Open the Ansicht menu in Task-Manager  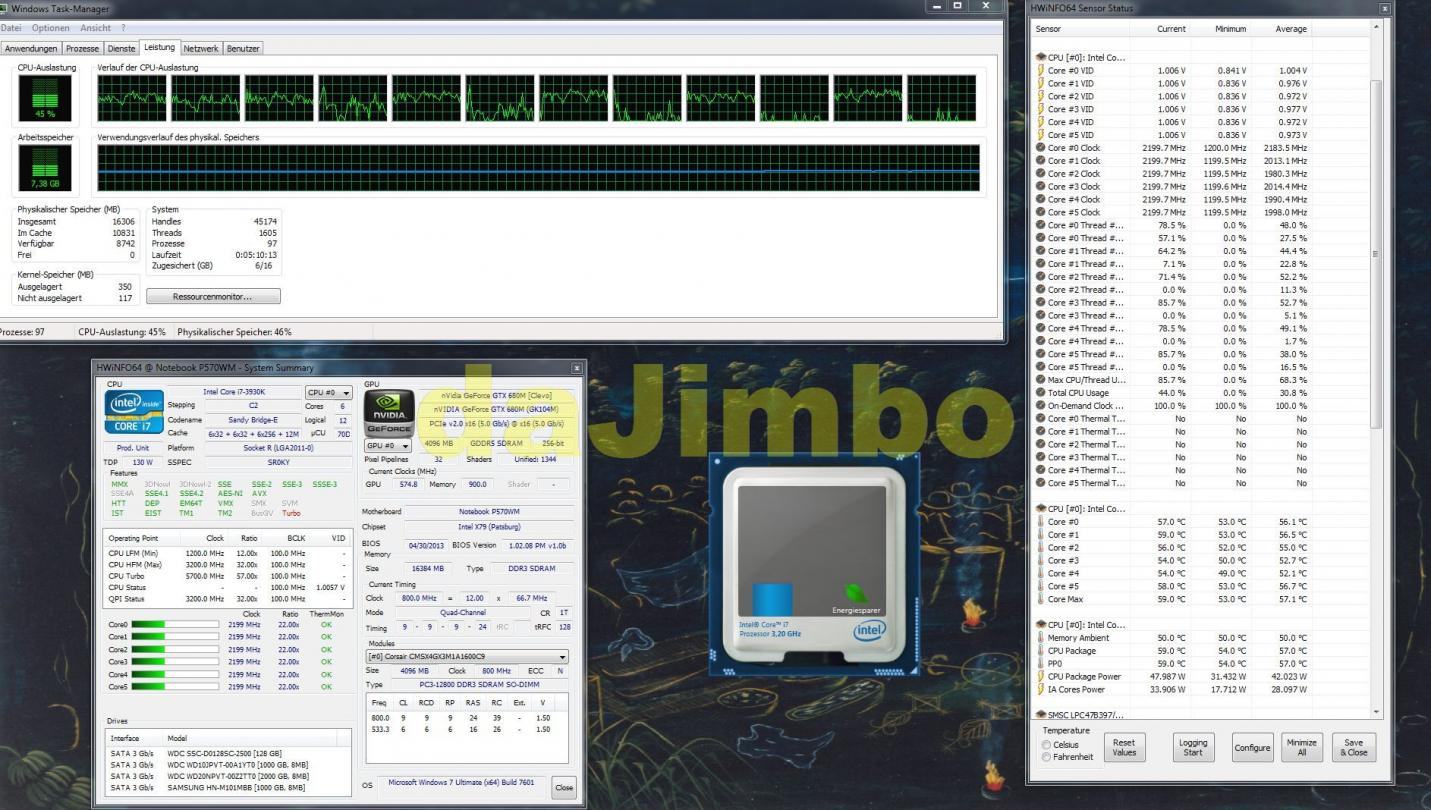click(x=96, y=28)
